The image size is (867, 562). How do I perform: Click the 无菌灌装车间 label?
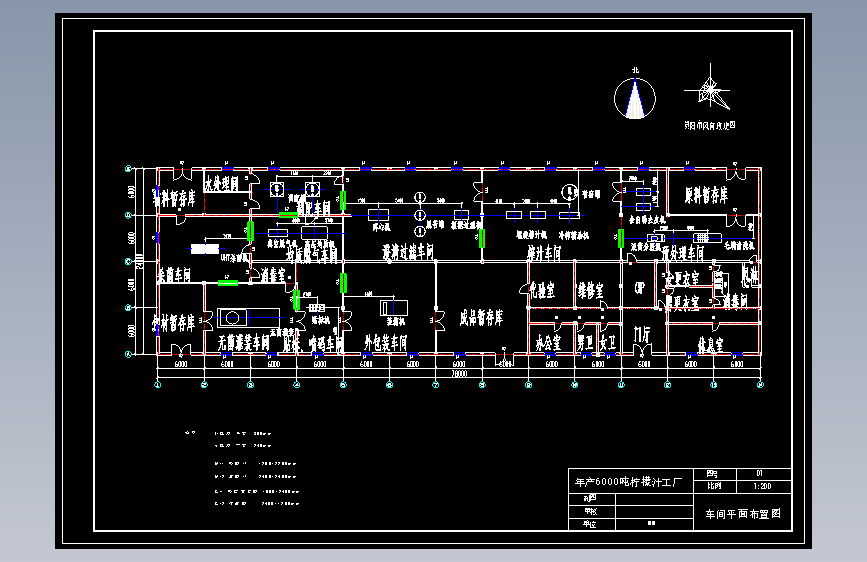(x=243, y=344)
